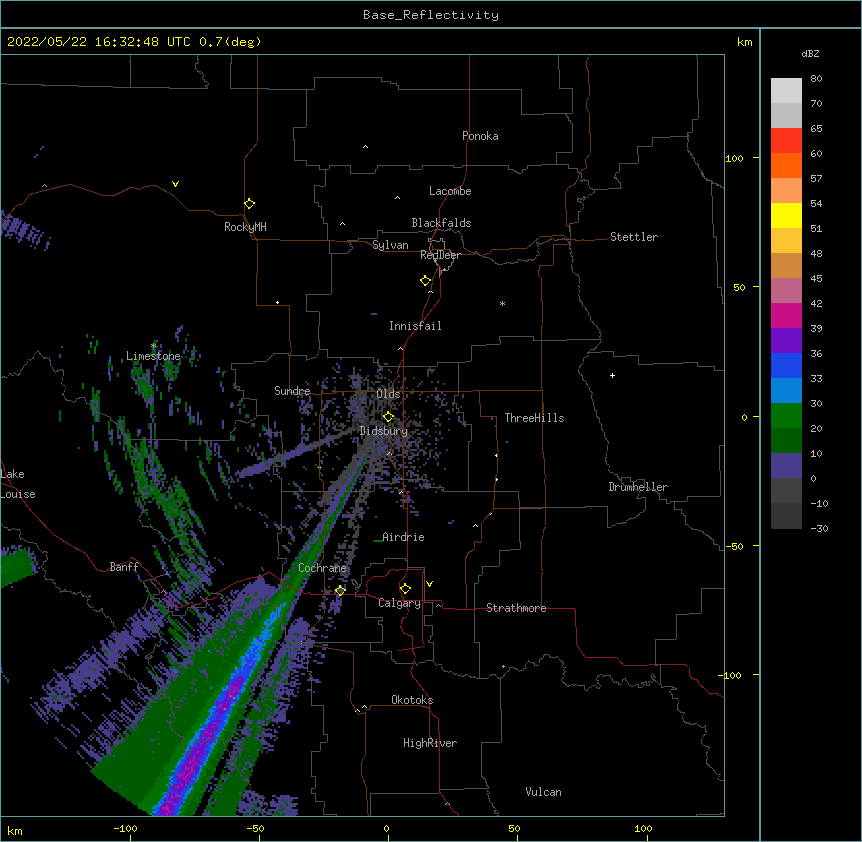The width and height of the screenshot is (862, 842).
Task: Click the dBZ legend heading
Action: (810, 53)
